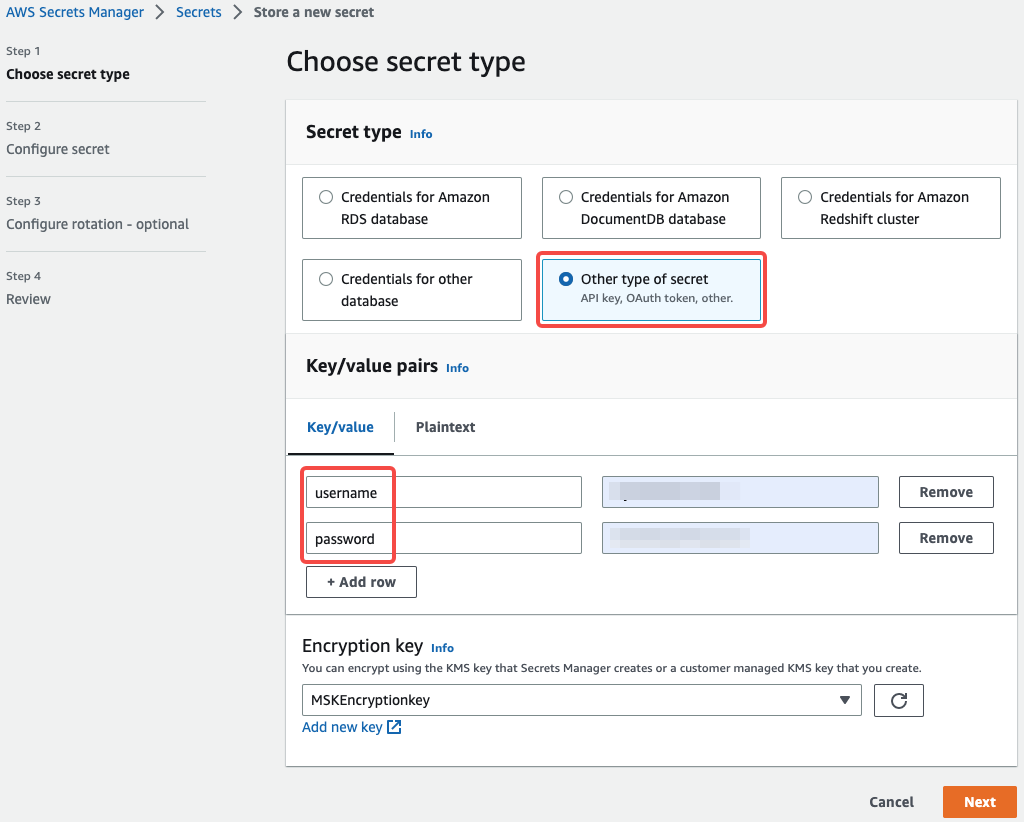Open the MSKEncryptionkey encryption key dropdown
The width and height of the screenshot is (1024, 822).
581,700
